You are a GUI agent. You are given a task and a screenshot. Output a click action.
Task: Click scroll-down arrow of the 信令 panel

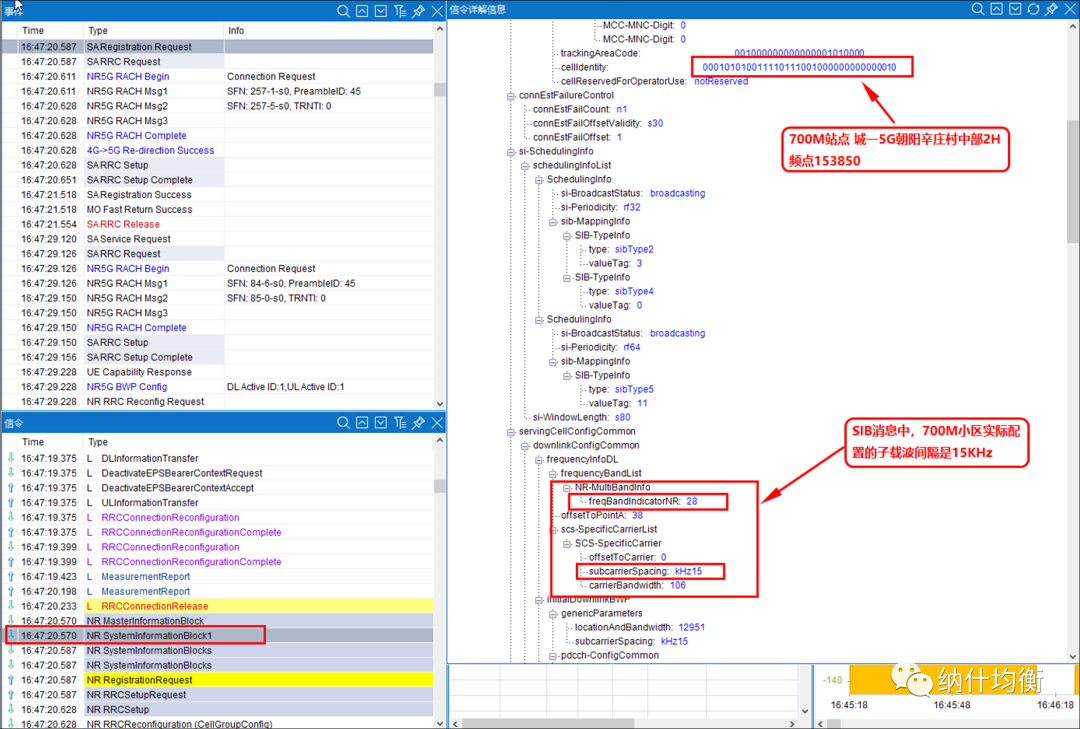(439, 723)
